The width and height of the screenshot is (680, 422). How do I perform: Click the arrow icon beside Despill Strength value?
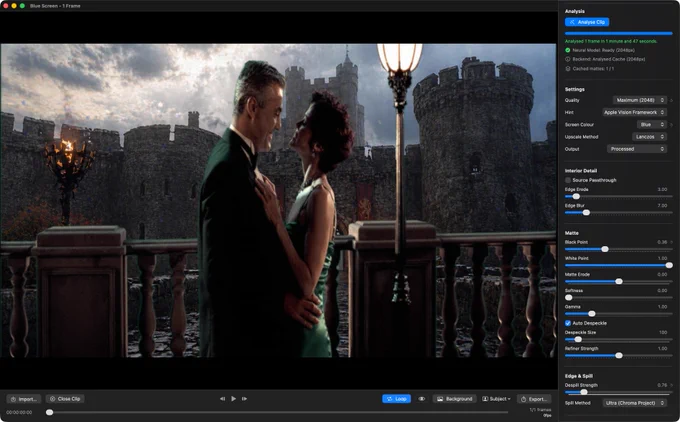(671, 385)
